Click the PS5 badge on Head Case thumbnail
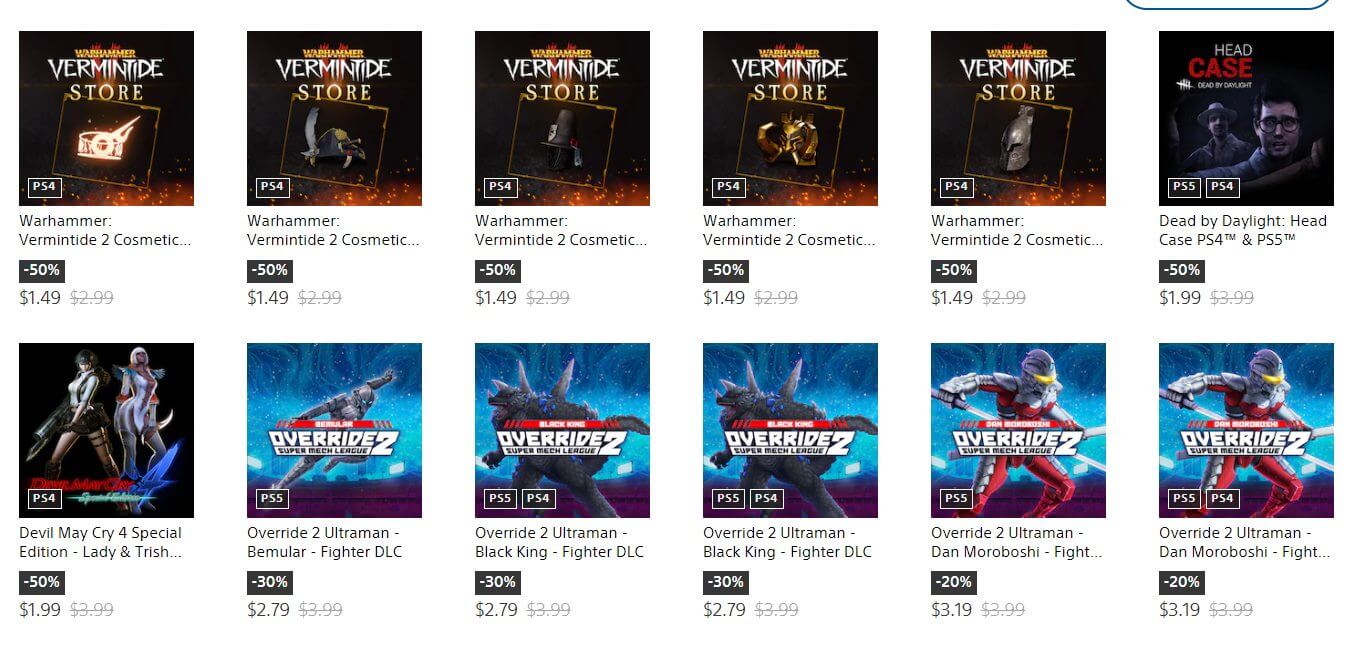Image resolution: width=1347 pixels, height=645 pixels. click(x=1184, y=186)
